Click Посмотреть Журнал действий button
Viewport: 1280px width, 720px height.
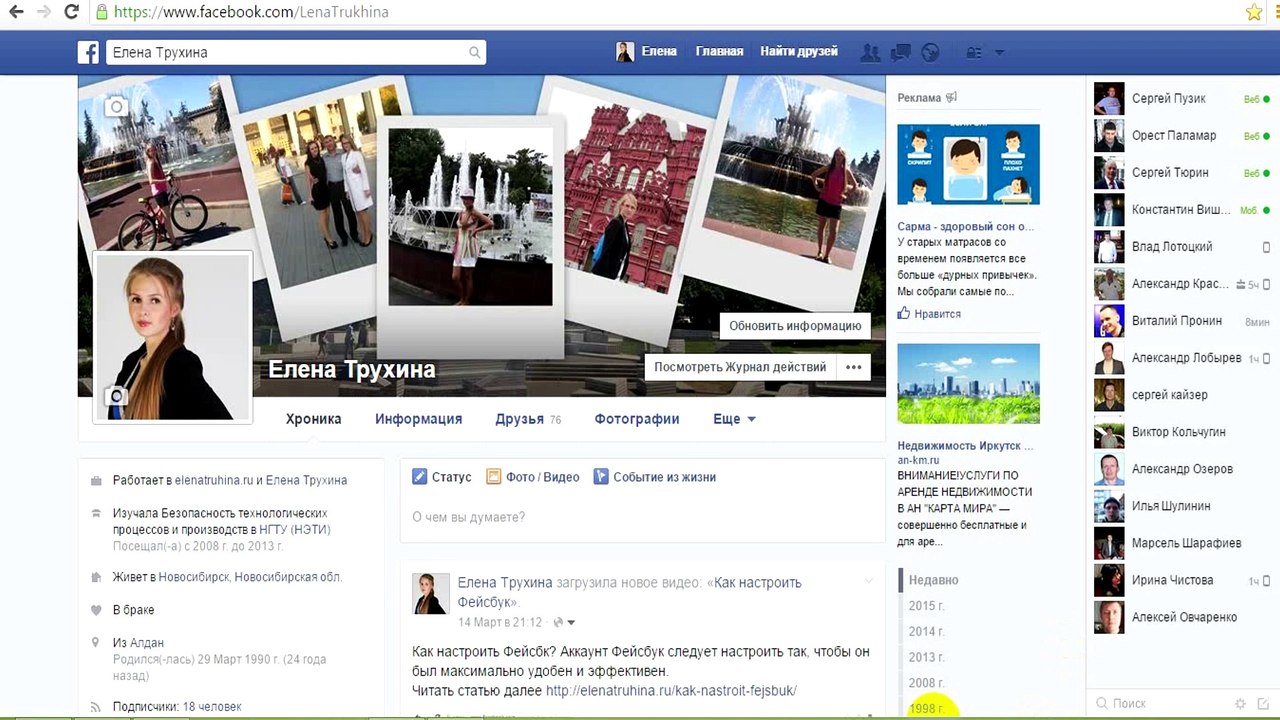coord(740,367)
